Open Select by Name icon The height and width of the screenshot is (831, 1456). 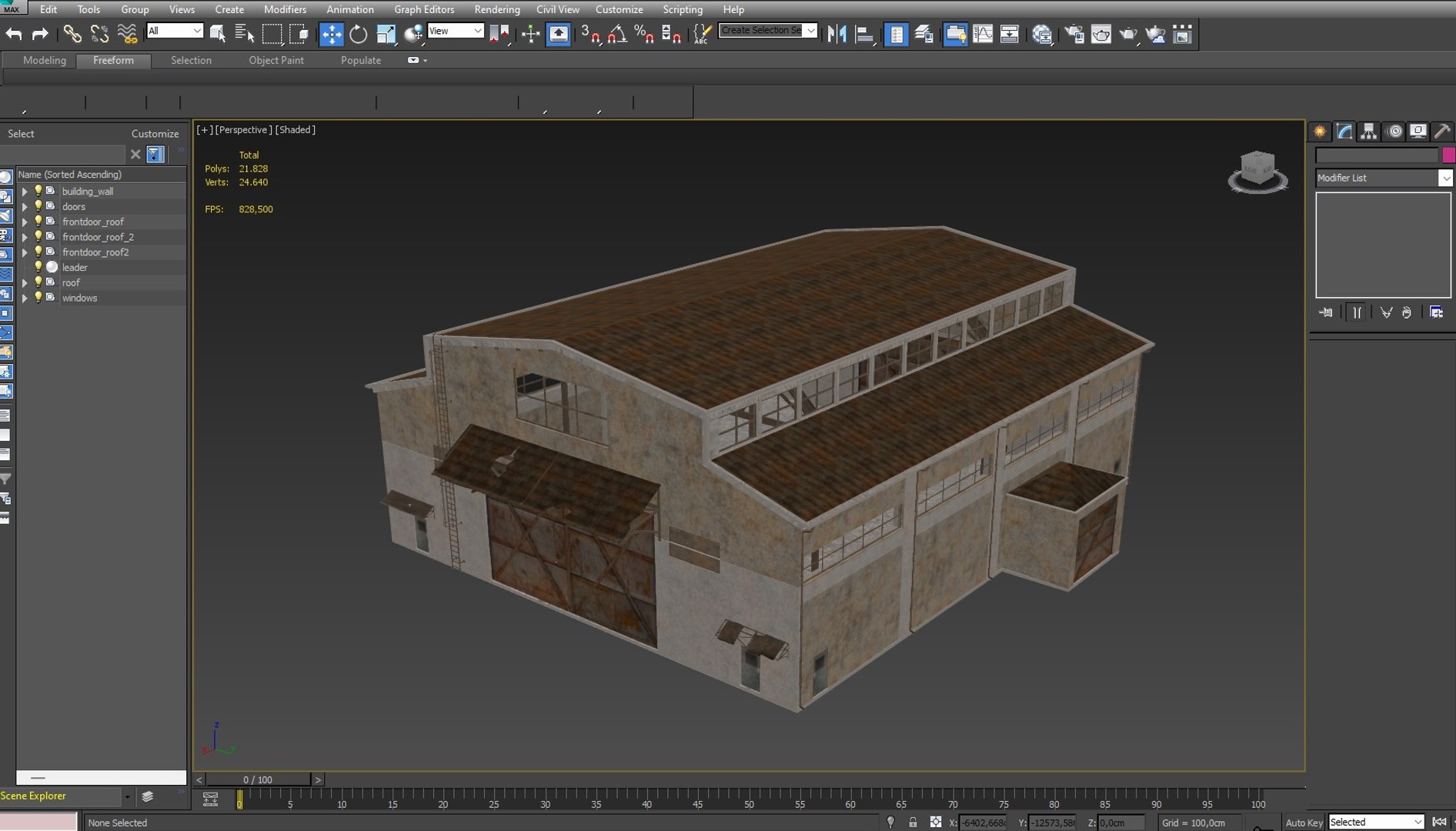[245, 34]
